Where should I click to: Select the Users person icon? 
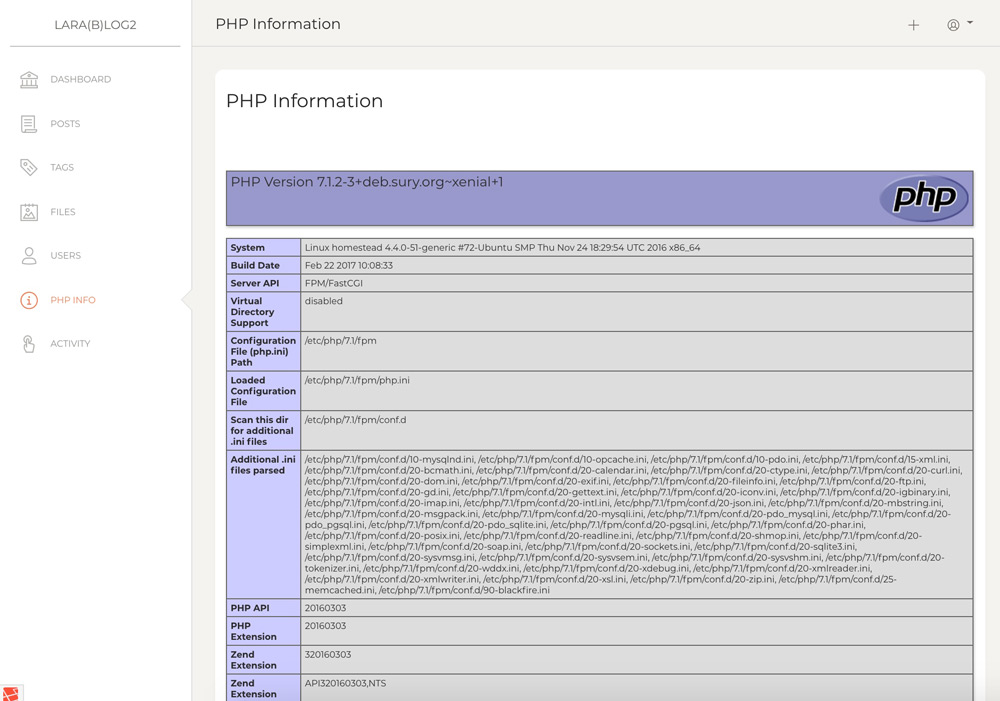(29, 255)
